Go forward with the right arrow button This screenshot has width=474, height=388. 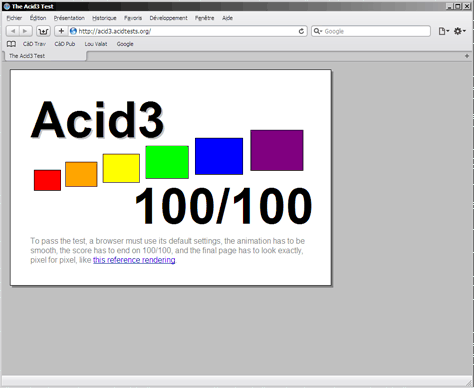25,31
